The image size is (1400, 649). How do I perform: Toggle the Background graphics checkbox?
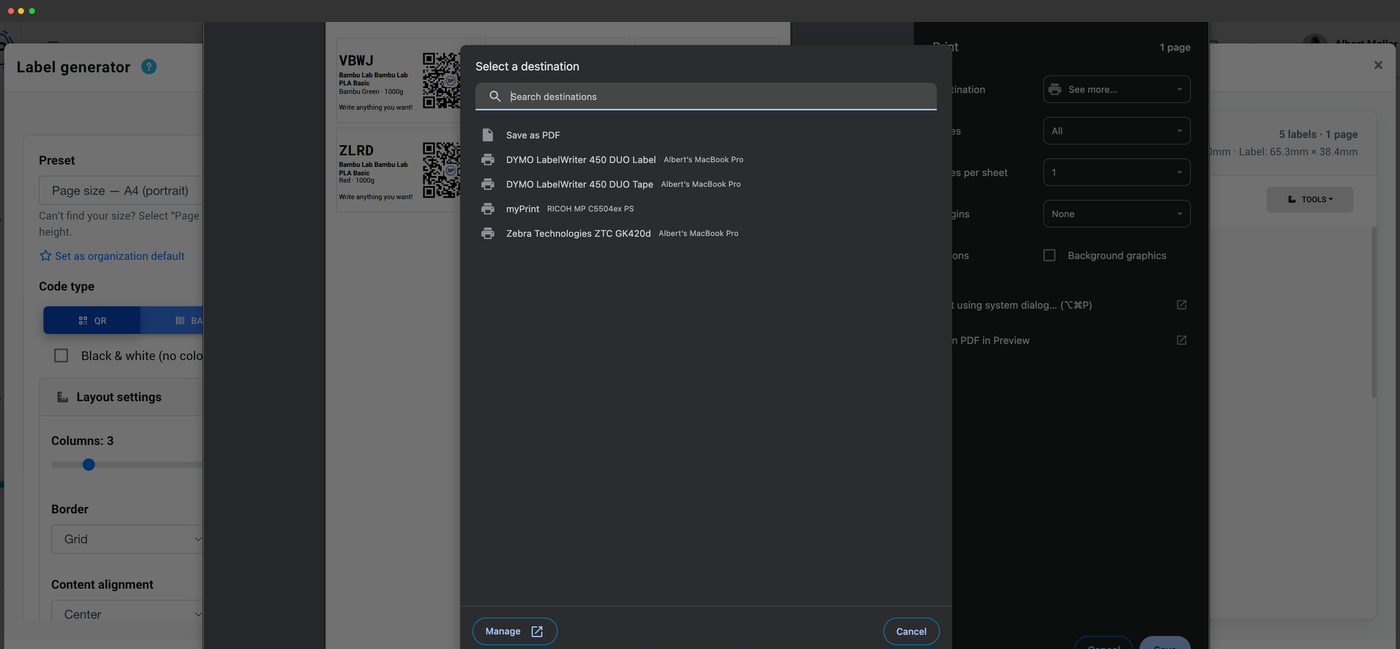click(x=1049, y=255)
